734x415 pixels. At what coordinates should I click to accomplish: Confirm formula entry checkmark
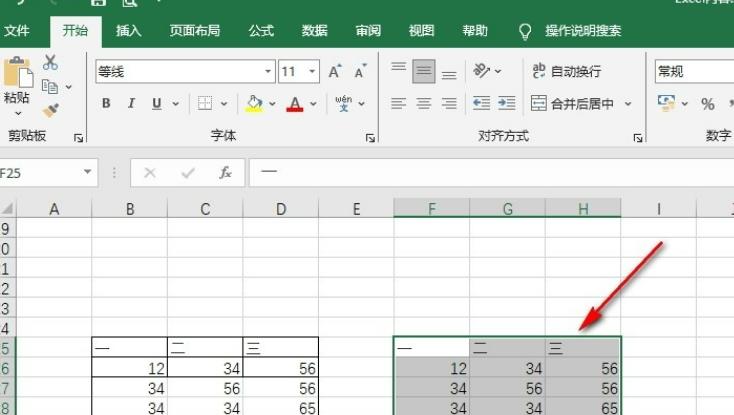click(x=188, y=173)
